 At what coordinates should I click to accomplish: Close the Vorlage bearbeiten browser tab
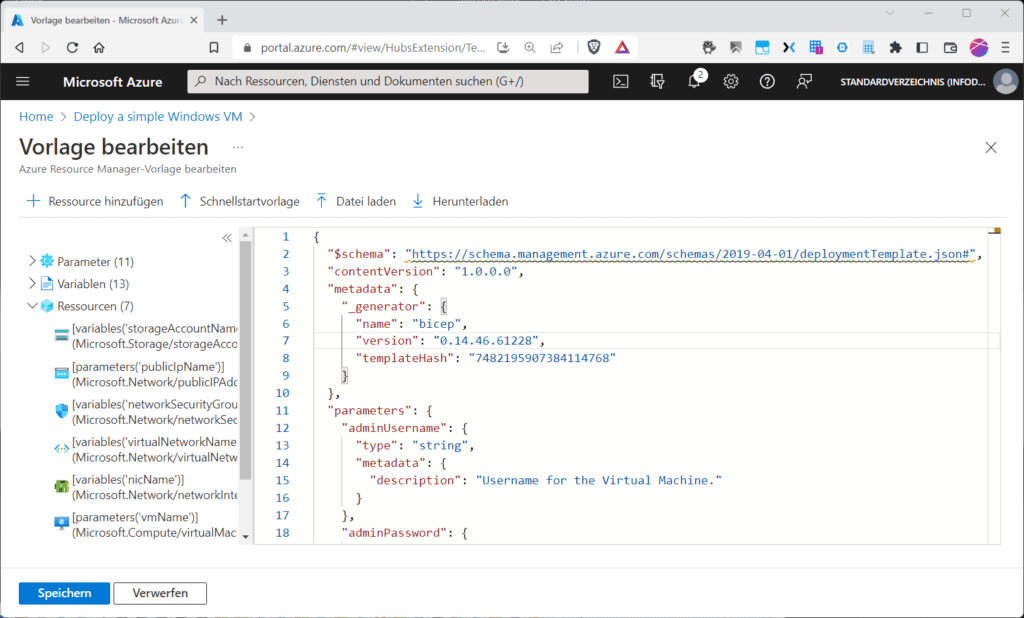pyautogui.click(x=194, y=20)
